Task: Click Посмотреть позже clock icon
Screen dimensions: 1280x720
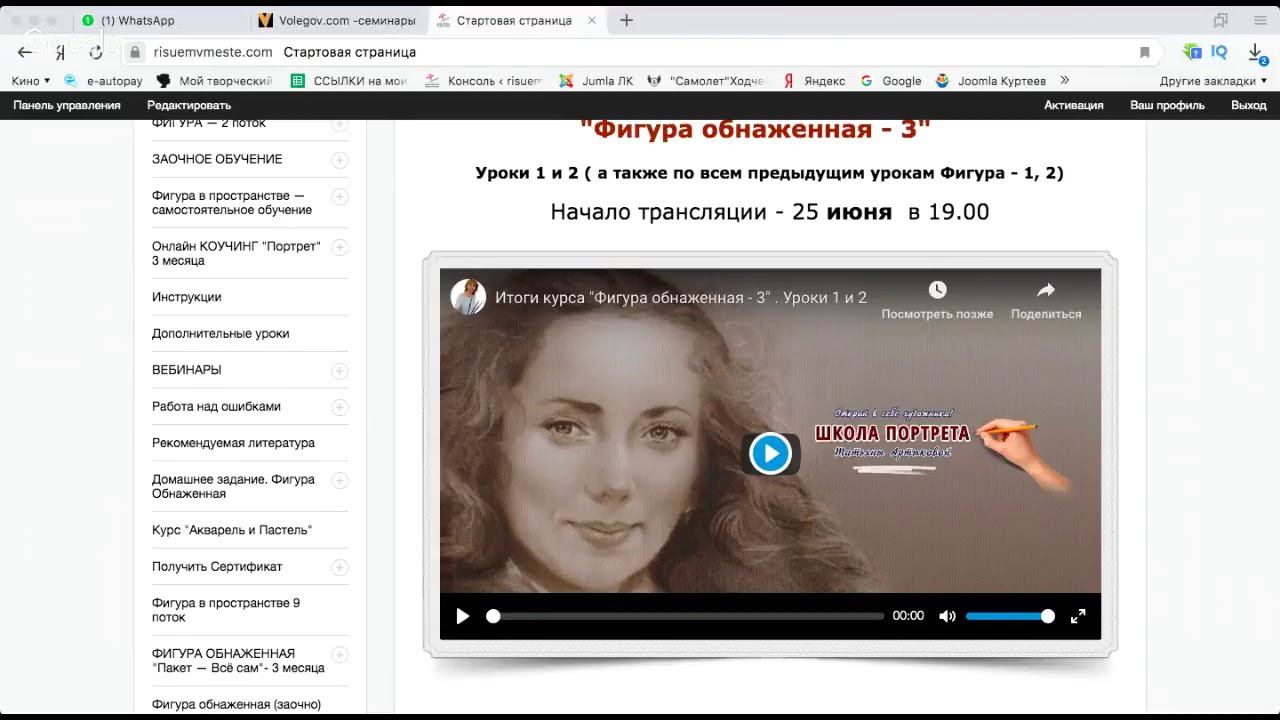Action: [x=937, y=290]
